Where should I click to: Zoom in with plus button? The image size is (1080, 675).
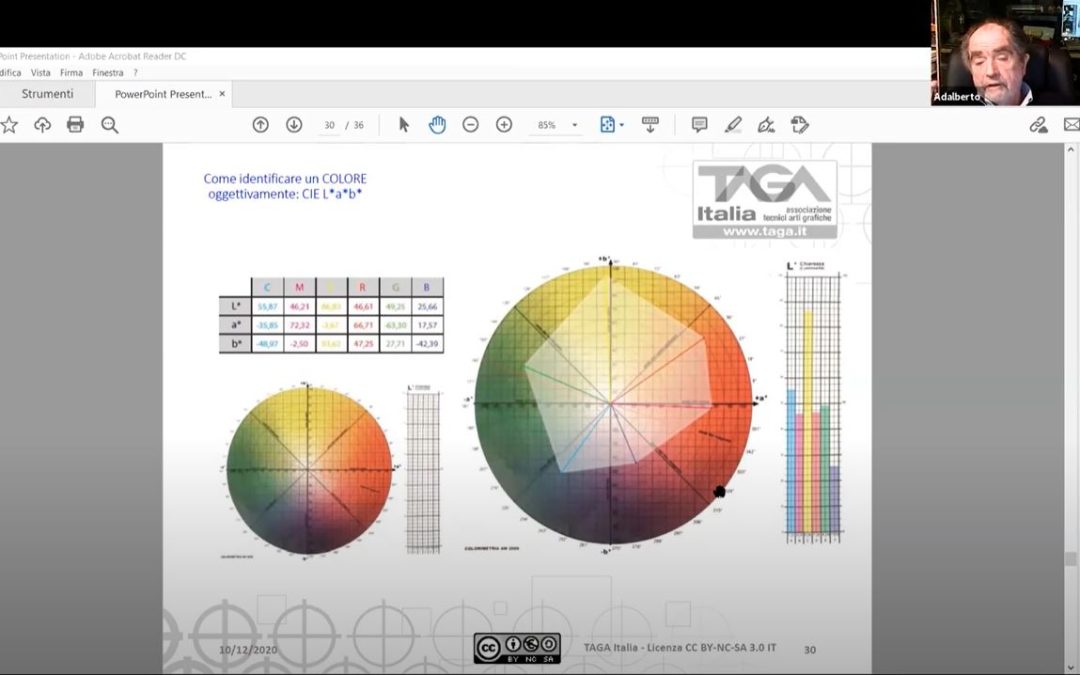(504, 125)
